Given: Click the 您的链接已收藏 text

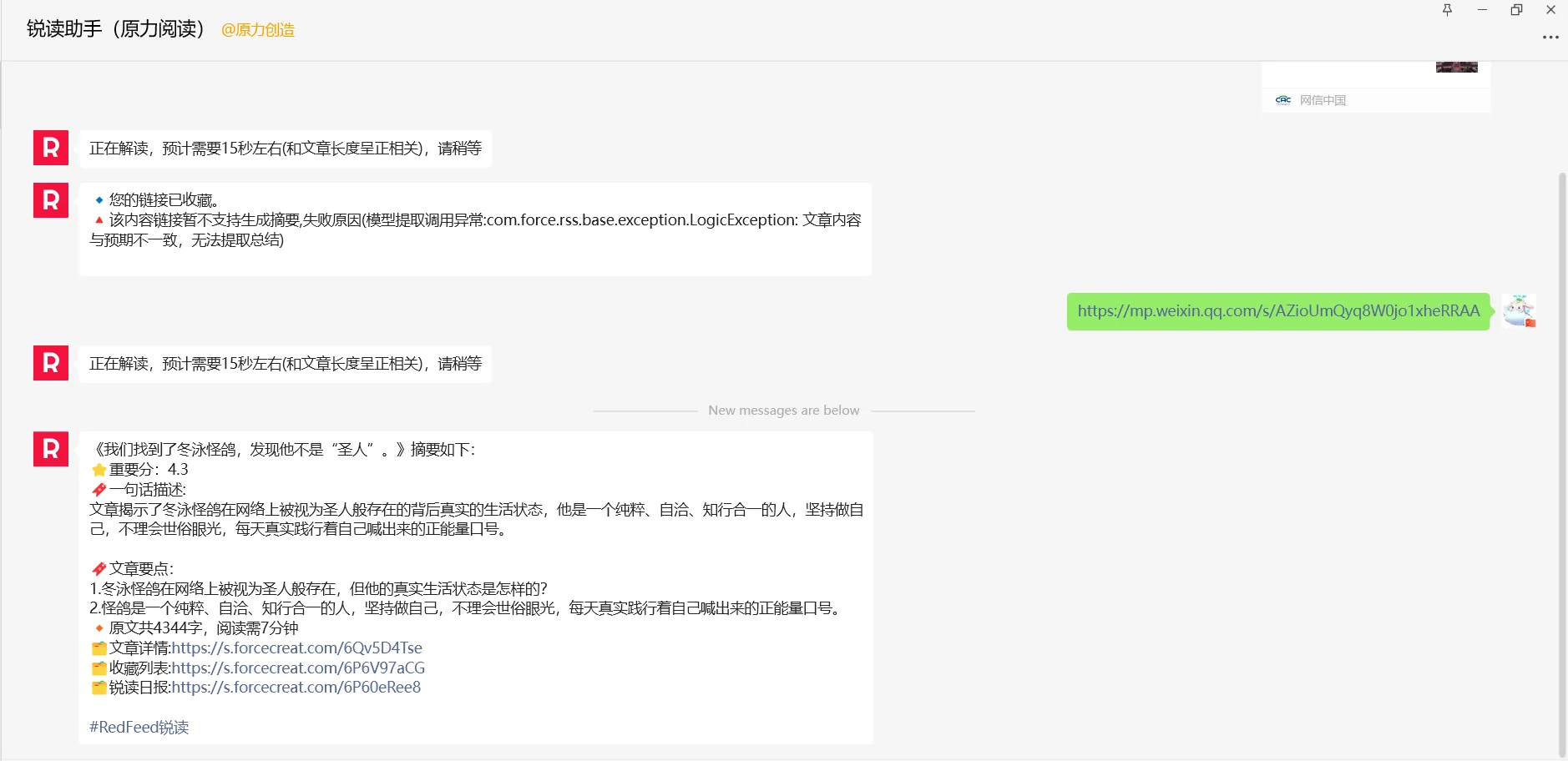Looking at the screenshot, I should point(164,200).
